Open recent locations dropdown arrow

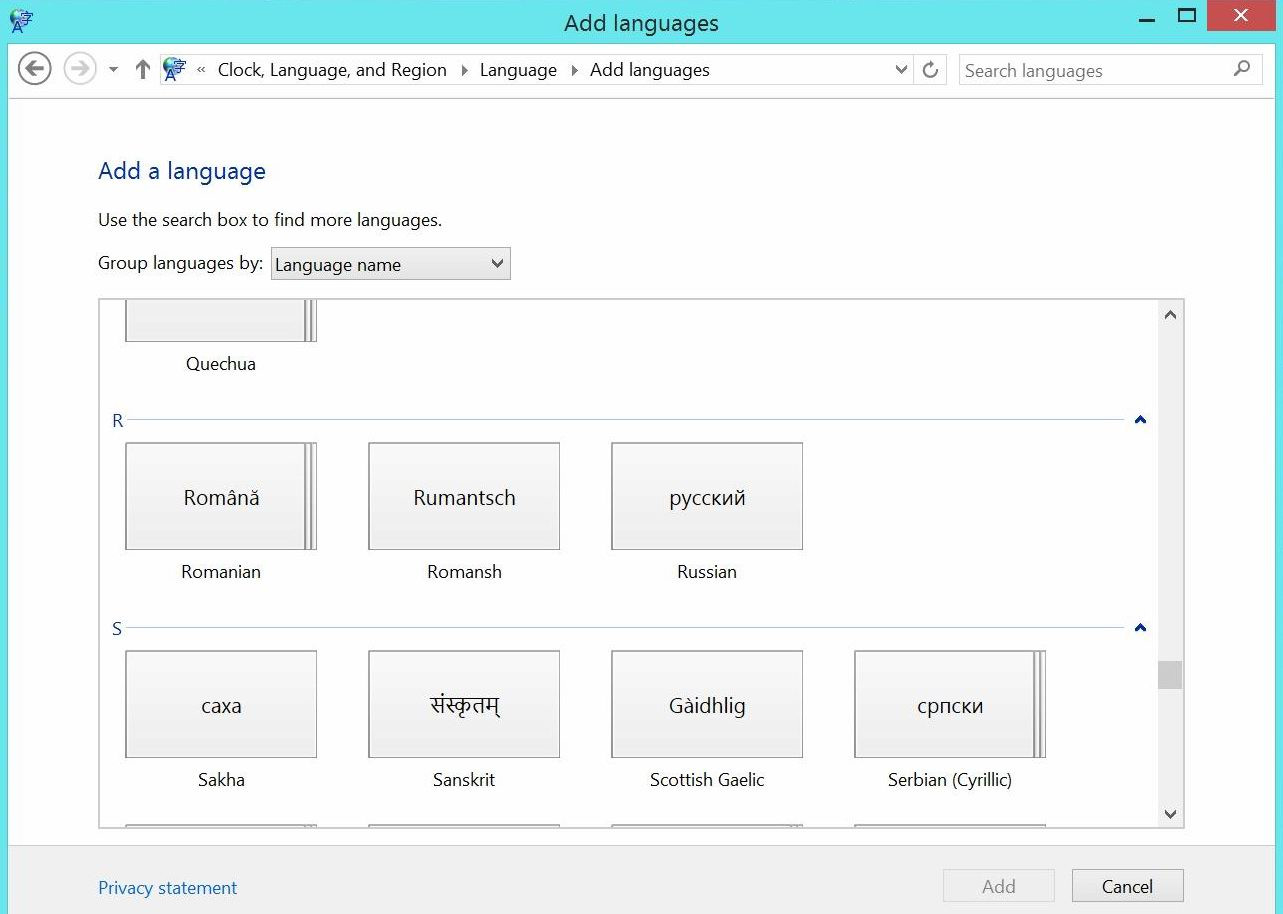pyautogui.click(x=113, y=70)
